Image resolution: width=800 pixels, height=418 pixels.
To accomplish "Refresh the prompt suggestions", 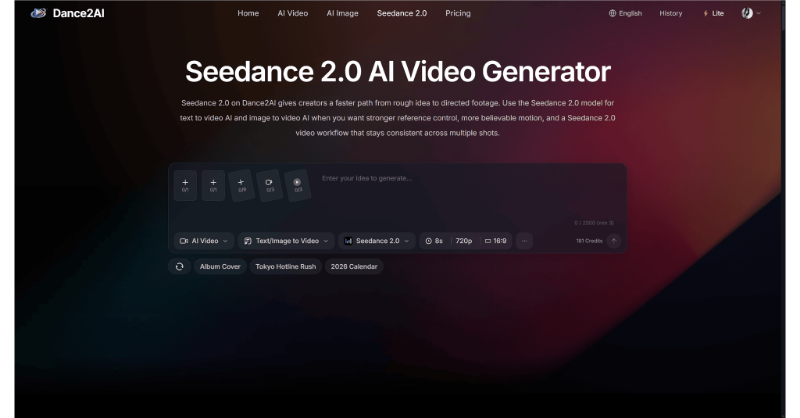I will click(180, 266).
